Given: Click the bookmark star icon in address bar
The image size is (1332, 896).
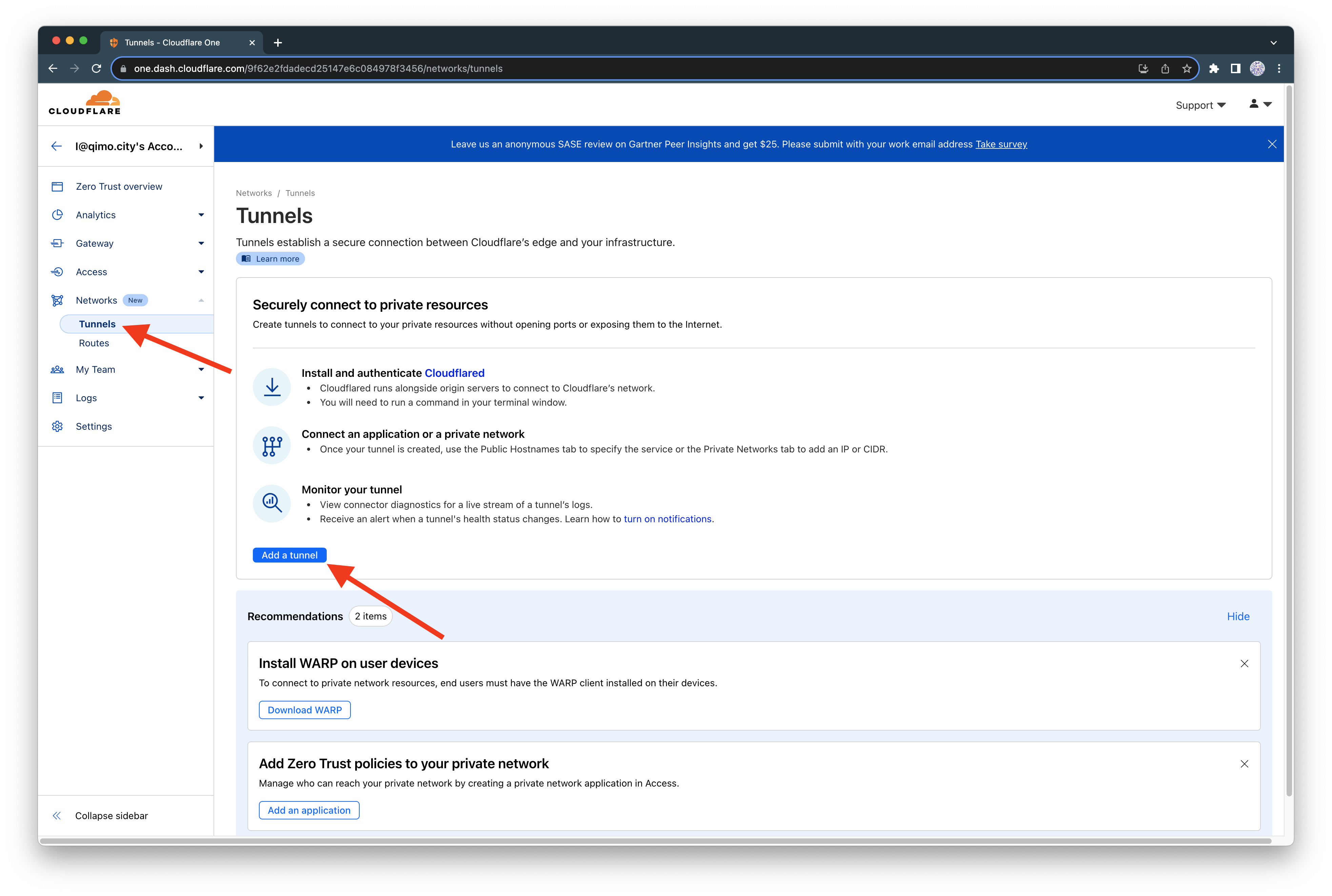Looking at the screenshot, I should (x=1187, y=68).
